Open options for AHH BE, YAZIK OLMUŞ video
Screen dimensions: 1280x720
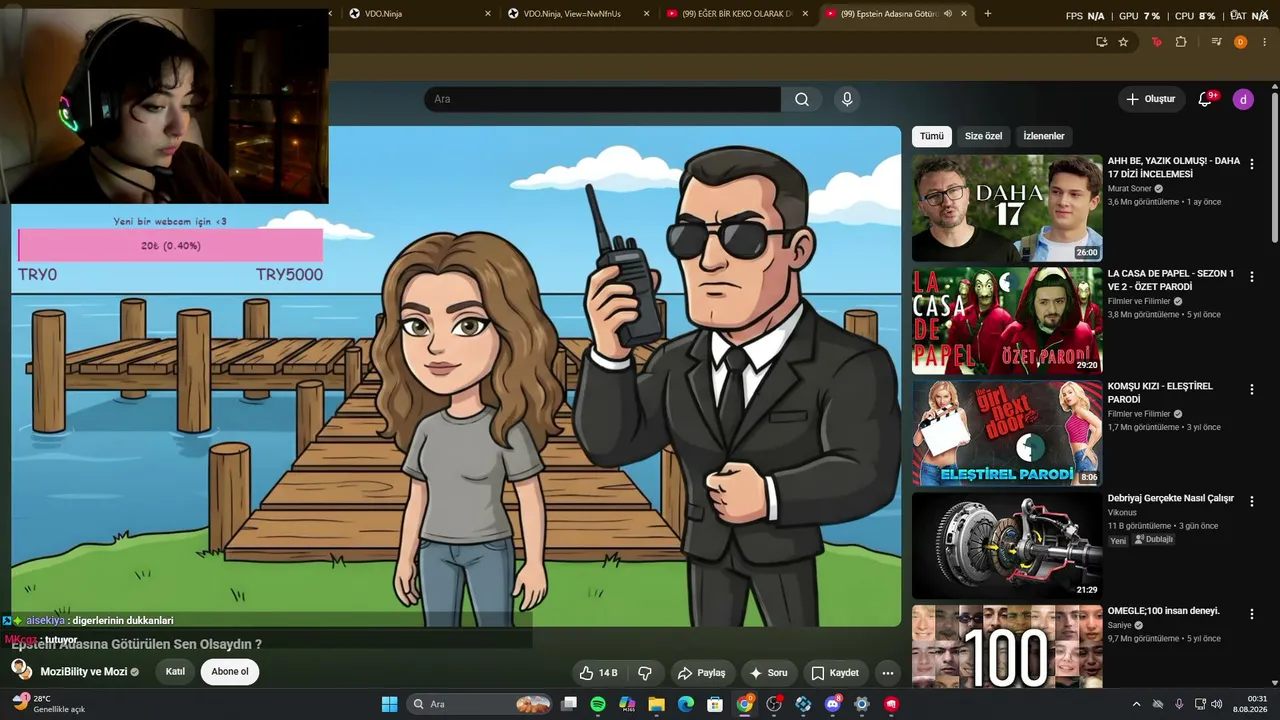pos(1251,164)
